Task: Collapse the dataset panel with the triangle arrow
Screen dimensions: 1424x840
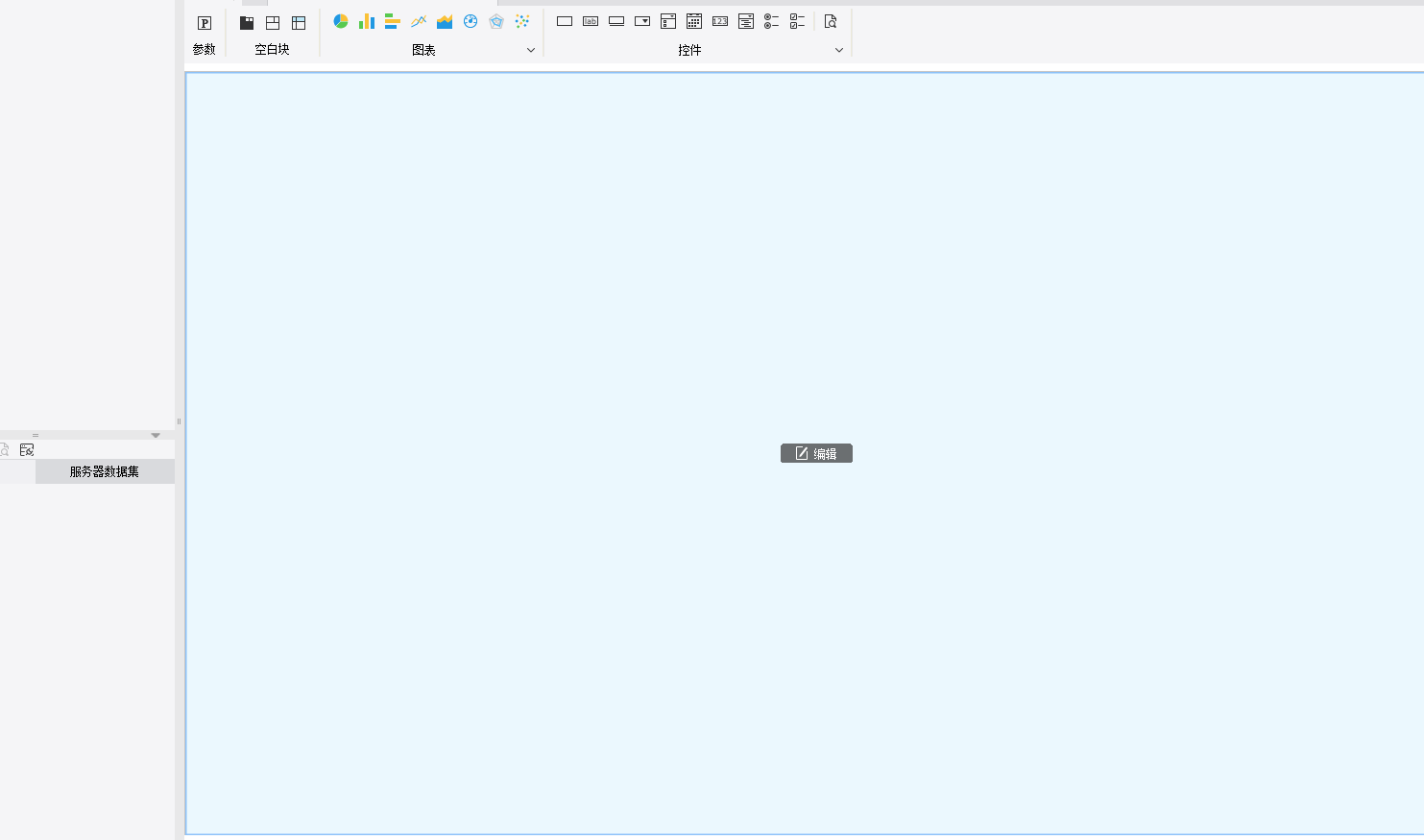Action: (156, 435)
